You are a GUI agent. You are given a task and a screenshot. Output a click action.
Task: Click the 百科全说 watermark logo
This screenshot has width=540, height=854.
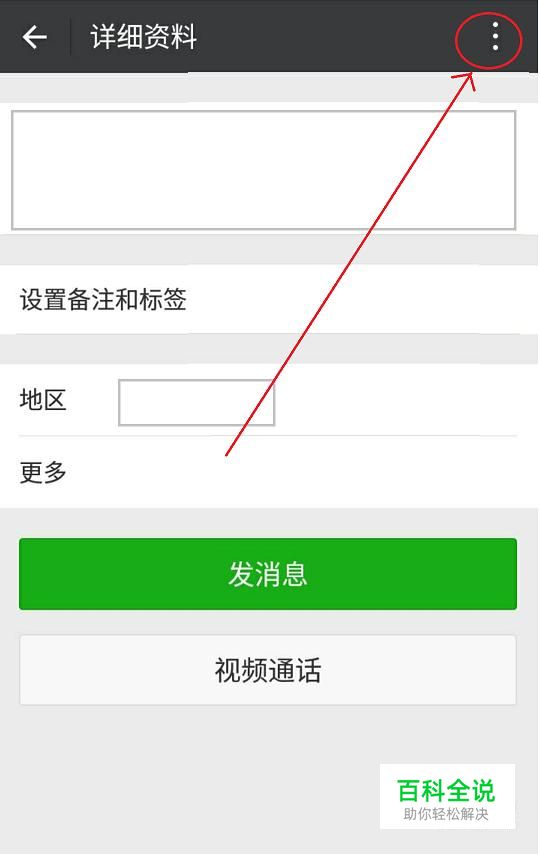(446, 791)
